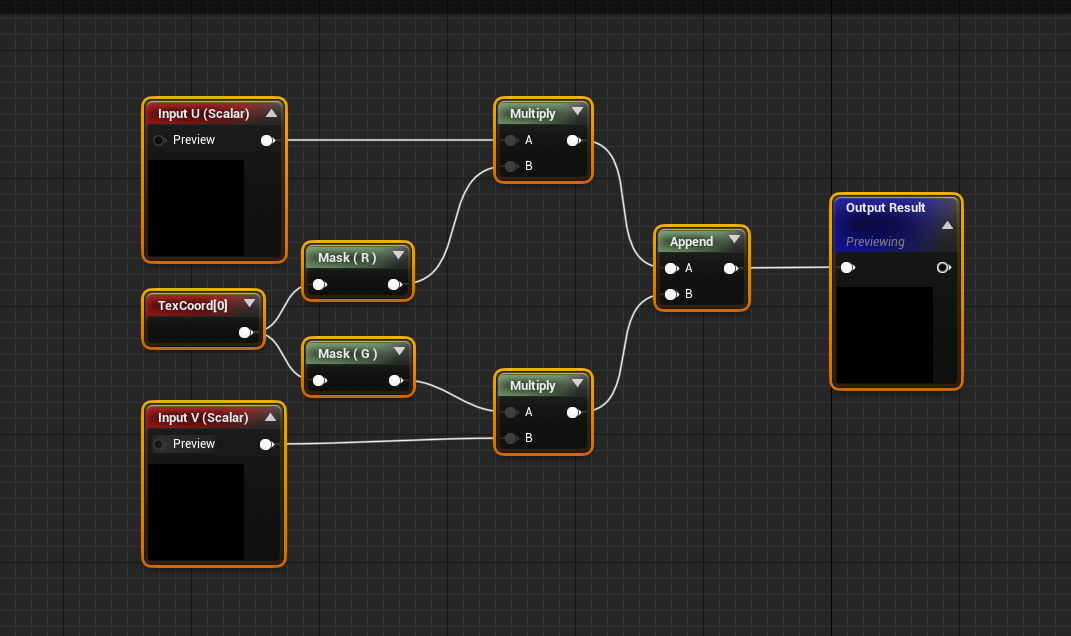Click the B input pin on bottom Multiply node
Viewport: 1071px width, 636px height.
pyautogui.click(x=511, y=438)
